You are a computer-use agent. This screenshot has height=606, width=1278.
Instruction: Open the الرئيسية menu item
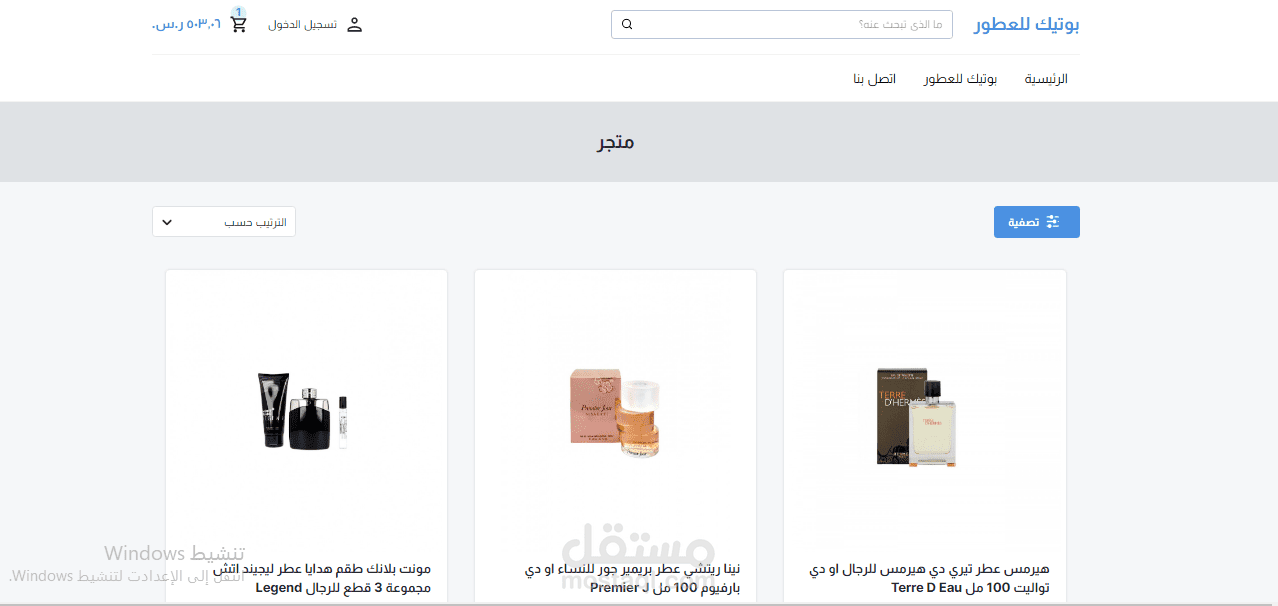point(1046,78)
